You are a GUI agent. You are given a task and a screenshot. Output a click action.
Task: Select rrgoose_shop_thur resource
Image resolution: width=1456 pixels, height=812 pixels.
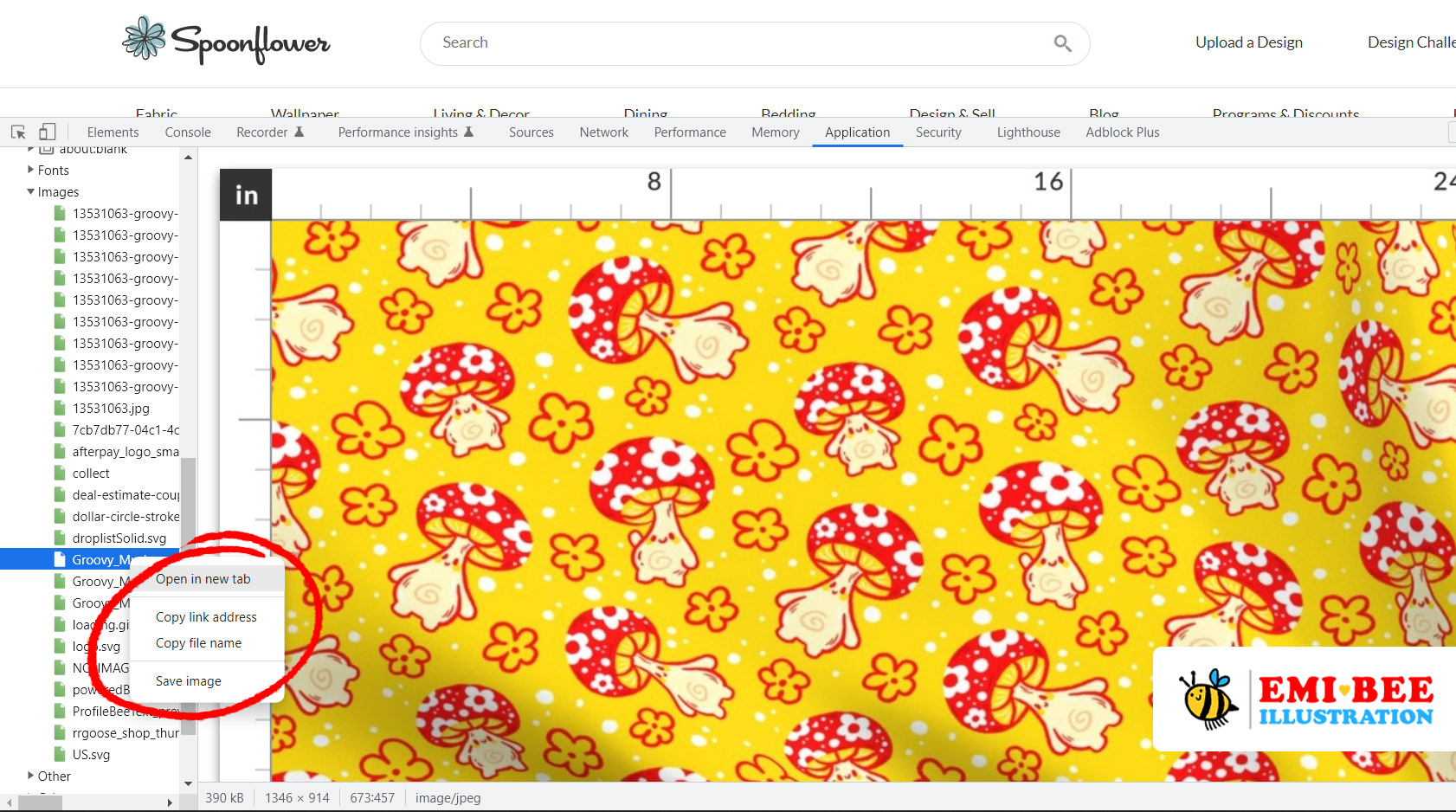point(126,732)
